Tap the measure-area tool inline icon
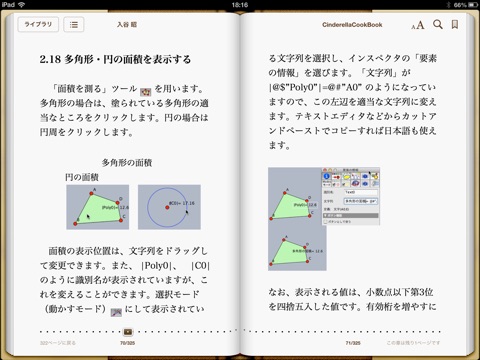480x360 pixels. (146, 91)
